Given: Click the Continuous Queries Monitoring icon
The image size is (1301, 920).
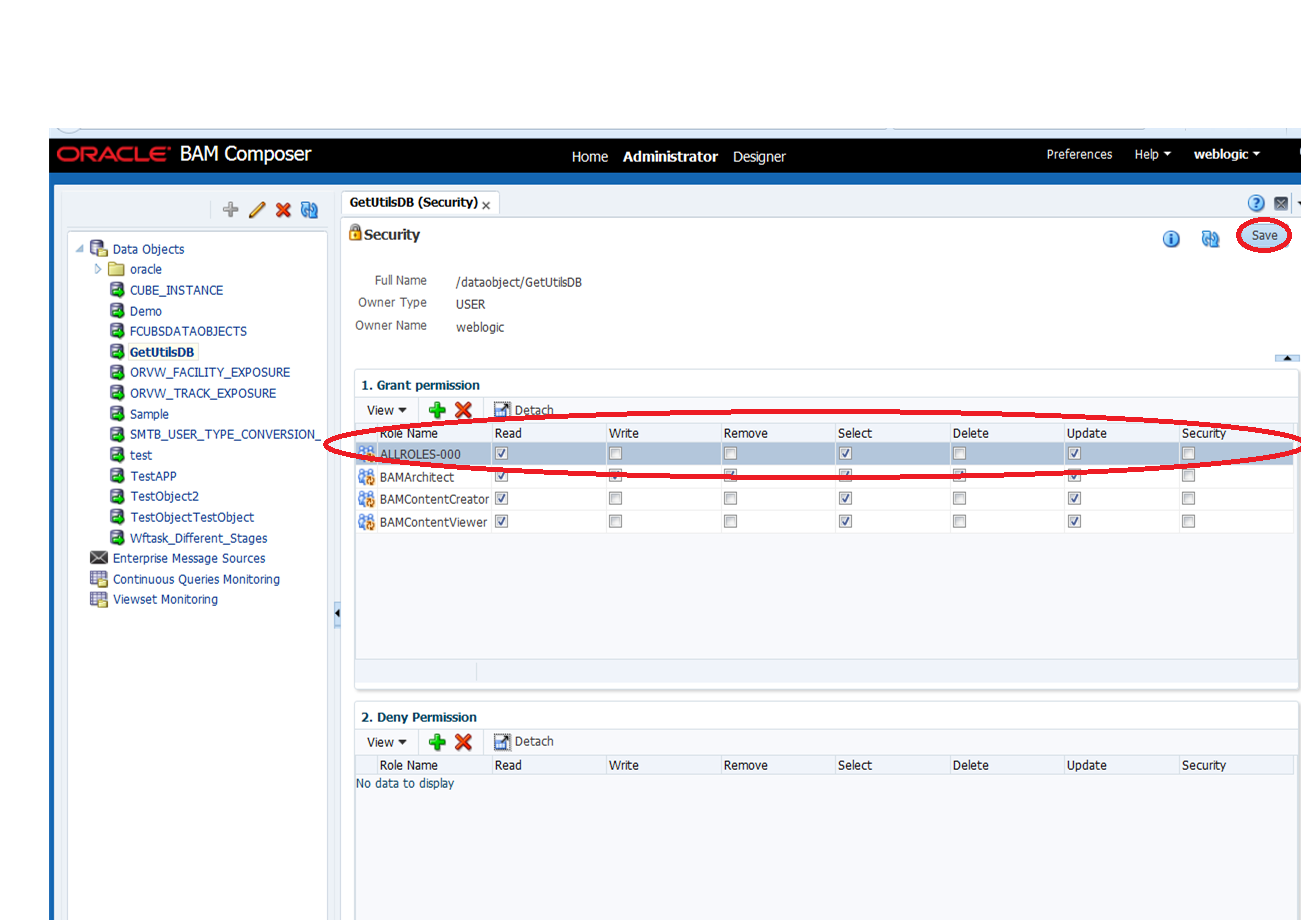Looking at the screenshot, I should (x=98, y=579).
